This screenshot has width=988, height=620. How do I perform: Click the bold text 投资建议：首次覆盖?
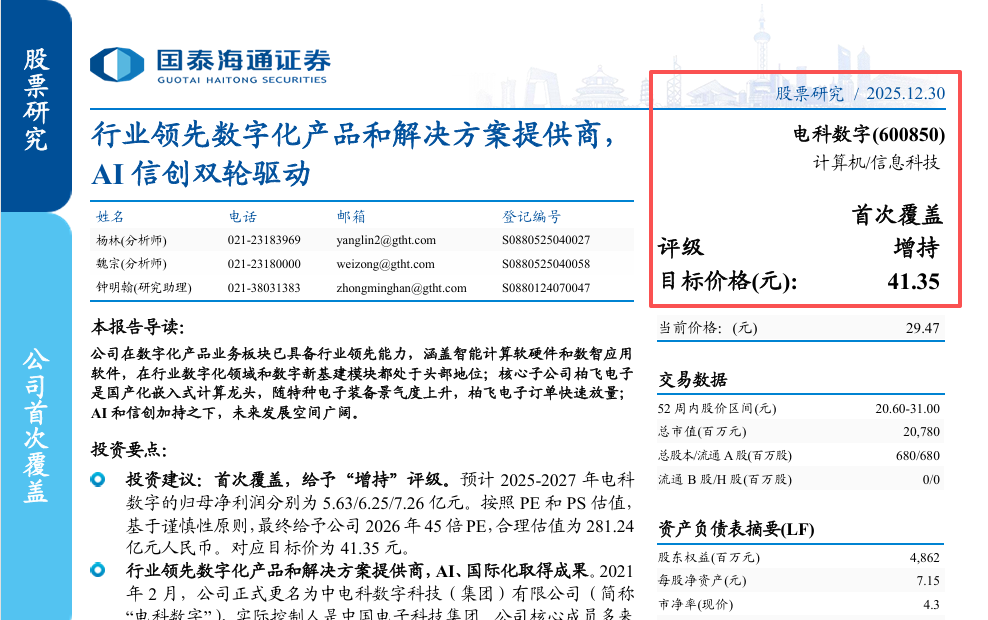[204, 480]
